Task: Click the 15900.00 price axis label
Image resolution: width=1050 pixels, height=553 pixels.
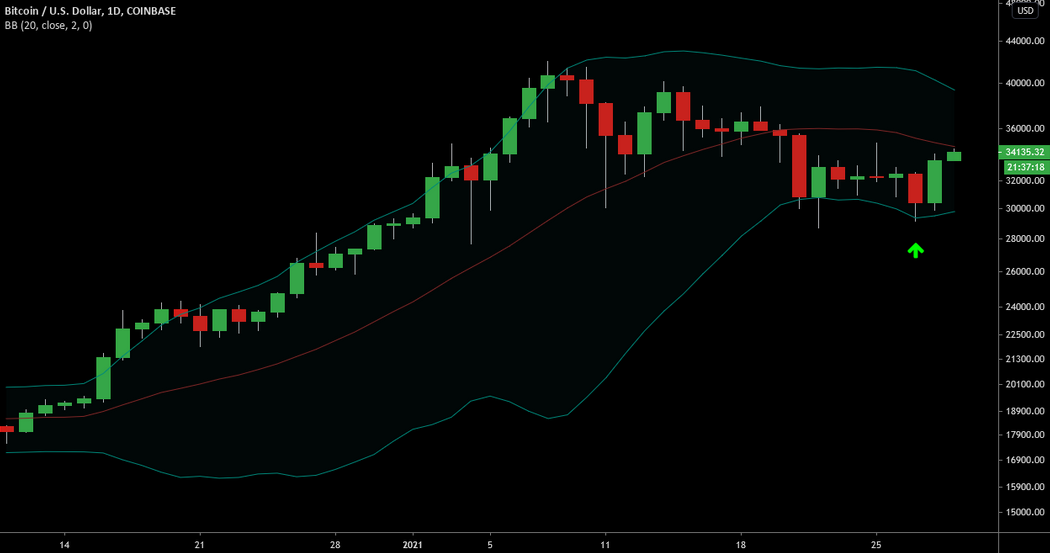Action: 1025,487
